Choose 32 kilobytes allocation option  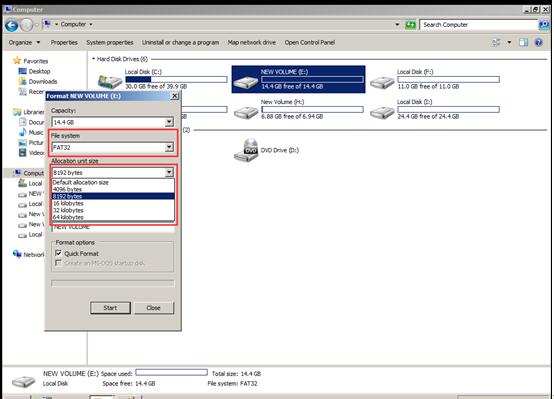113,210
